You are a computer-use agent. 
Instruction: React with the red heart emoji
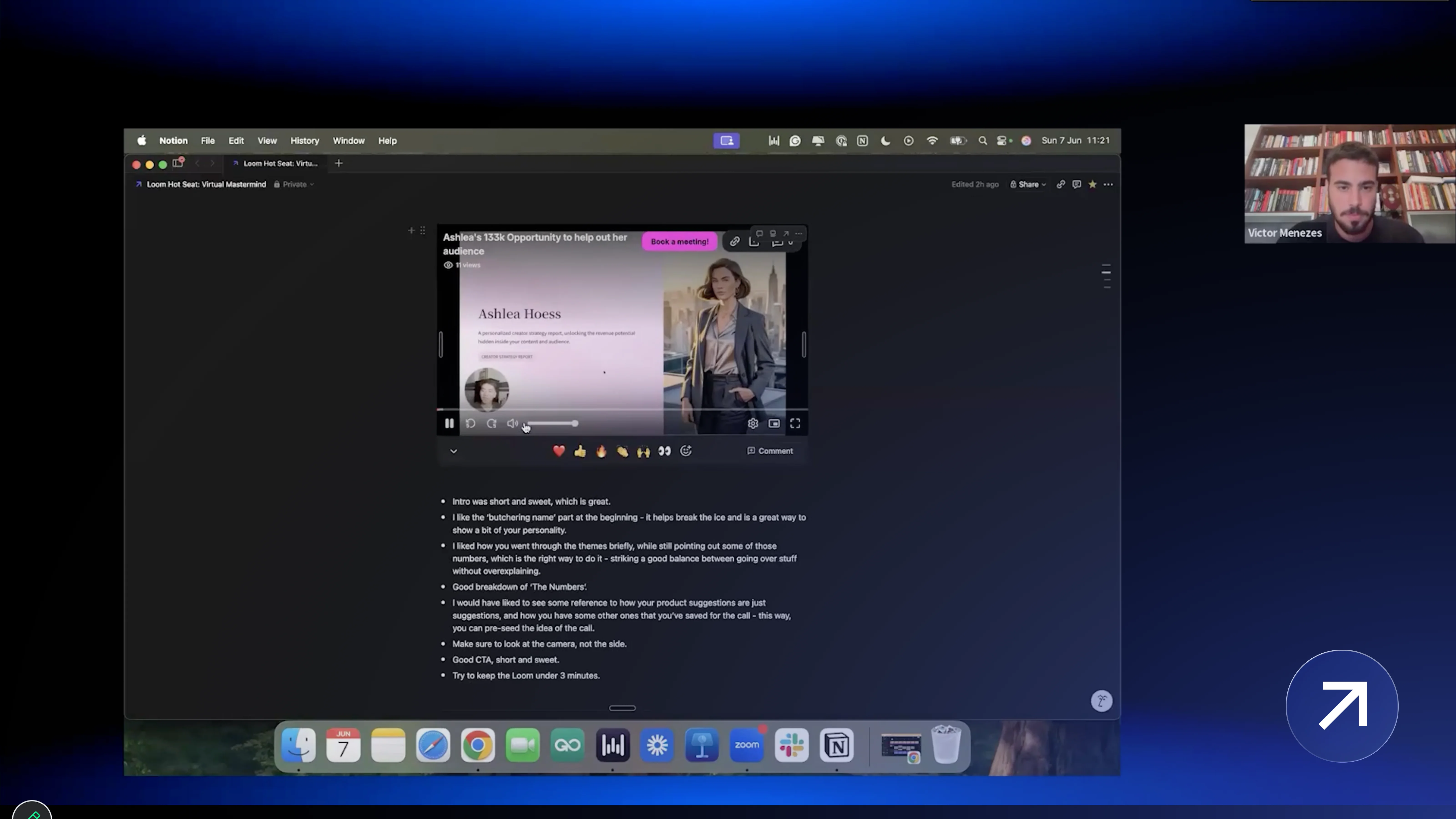click(559, 451)
